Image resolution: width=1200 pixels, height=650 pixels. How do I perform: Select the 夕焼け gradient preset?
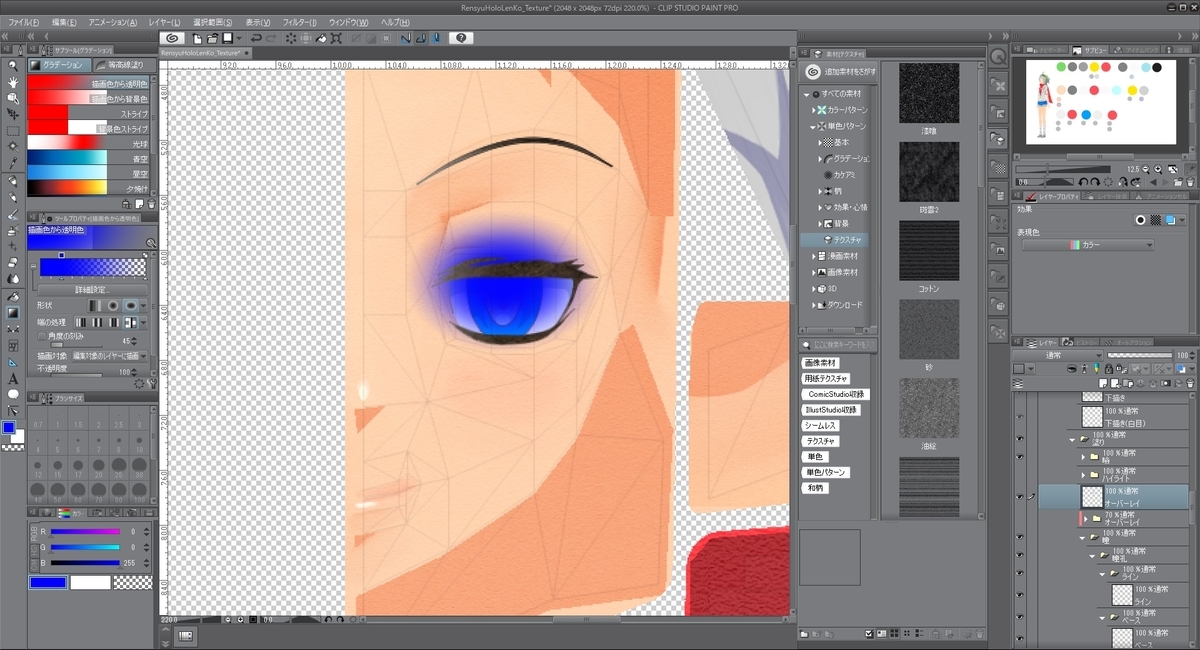(88, 187)
